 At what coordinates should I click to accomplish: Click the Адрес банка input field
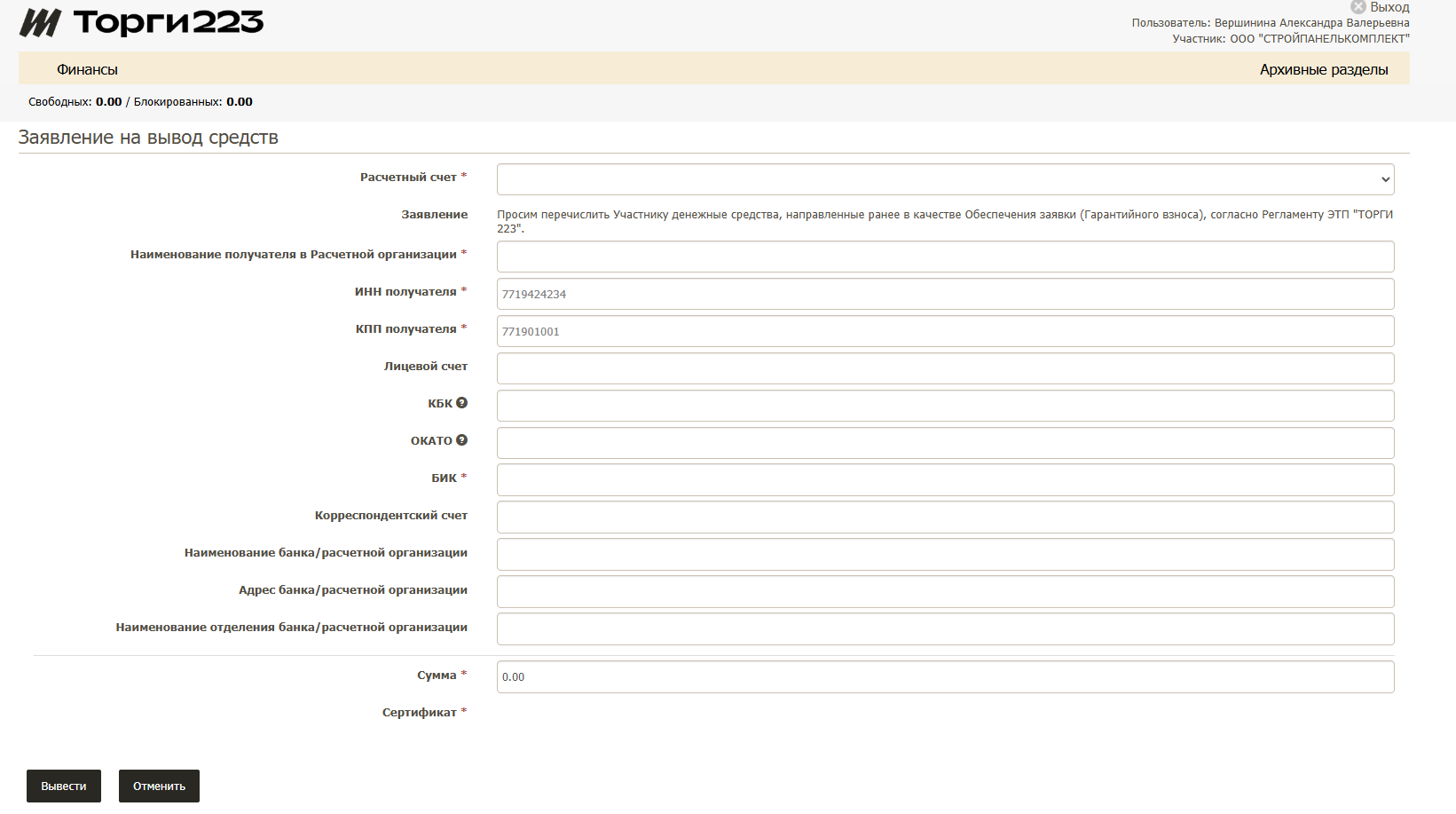[945, 592]
